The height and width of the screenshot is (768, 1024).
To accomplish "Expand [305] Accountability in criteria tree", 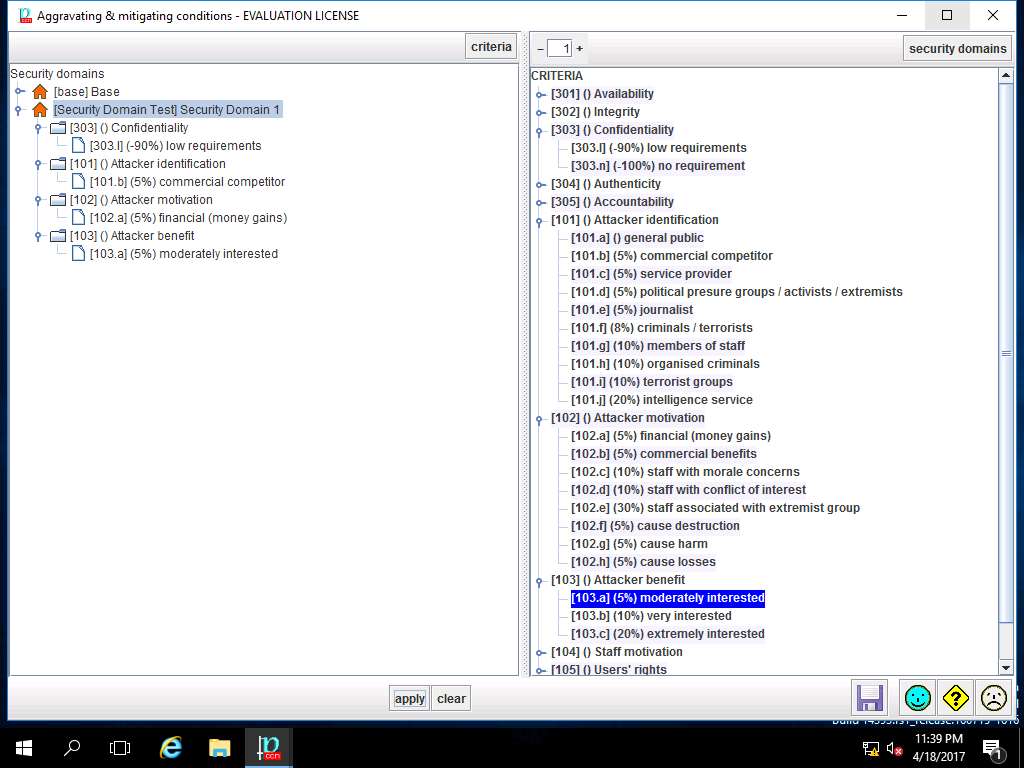I will click(x=540, y=202).
